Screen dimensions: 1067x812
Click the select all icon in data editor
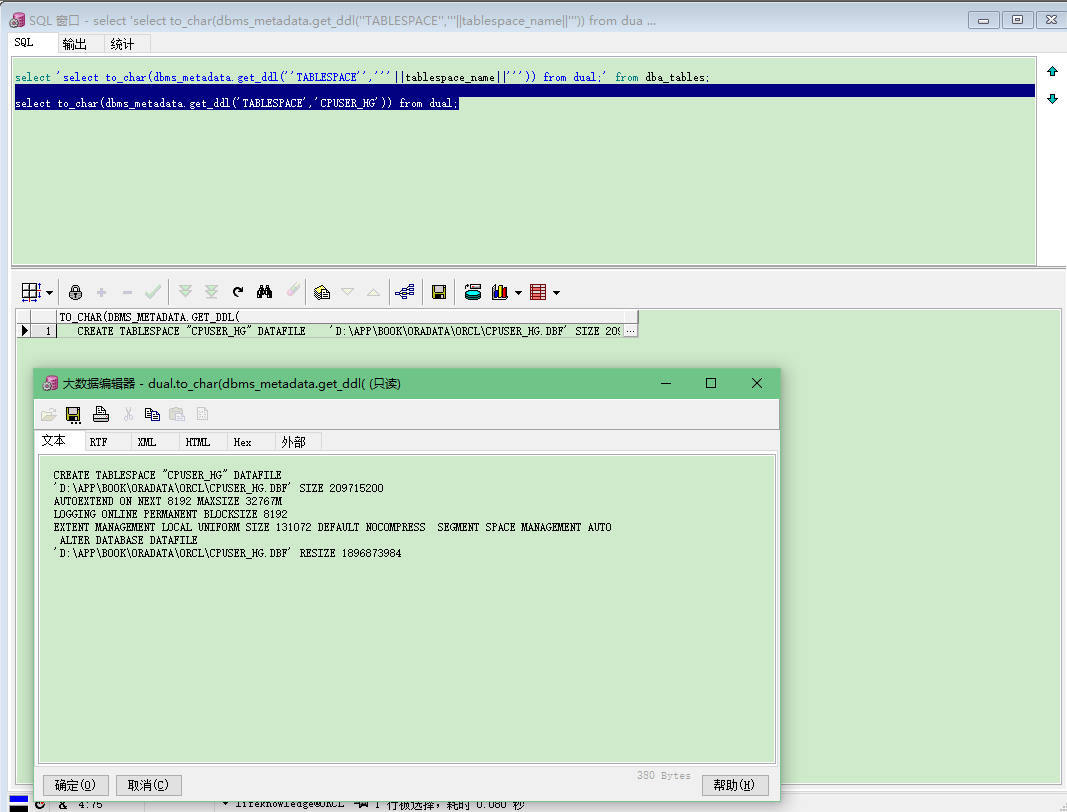pos(202,414)
